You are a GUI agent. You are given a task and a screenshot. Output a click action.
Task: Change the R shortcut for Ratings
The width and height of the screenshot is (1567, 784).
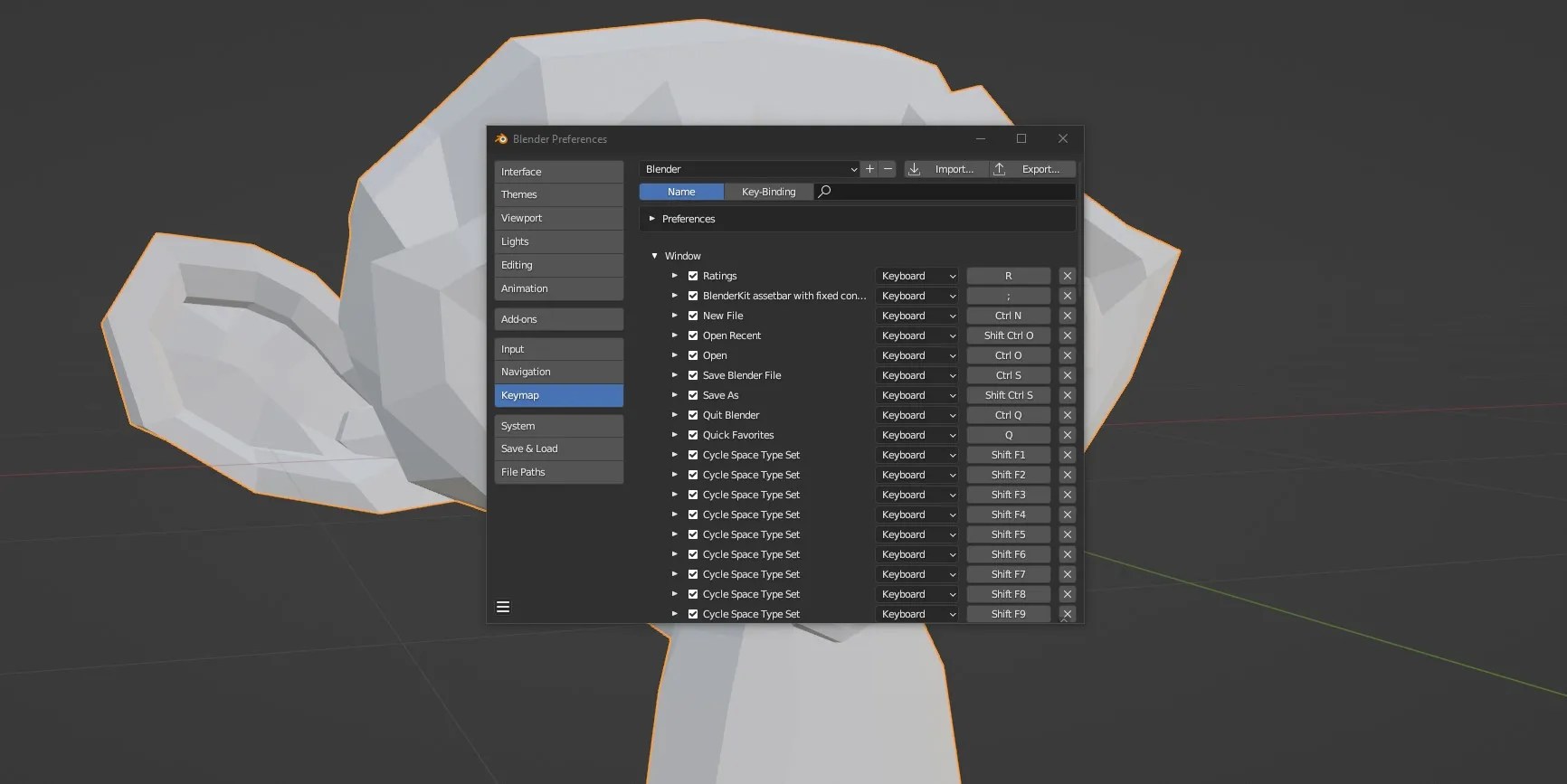tap(1008, 276)
